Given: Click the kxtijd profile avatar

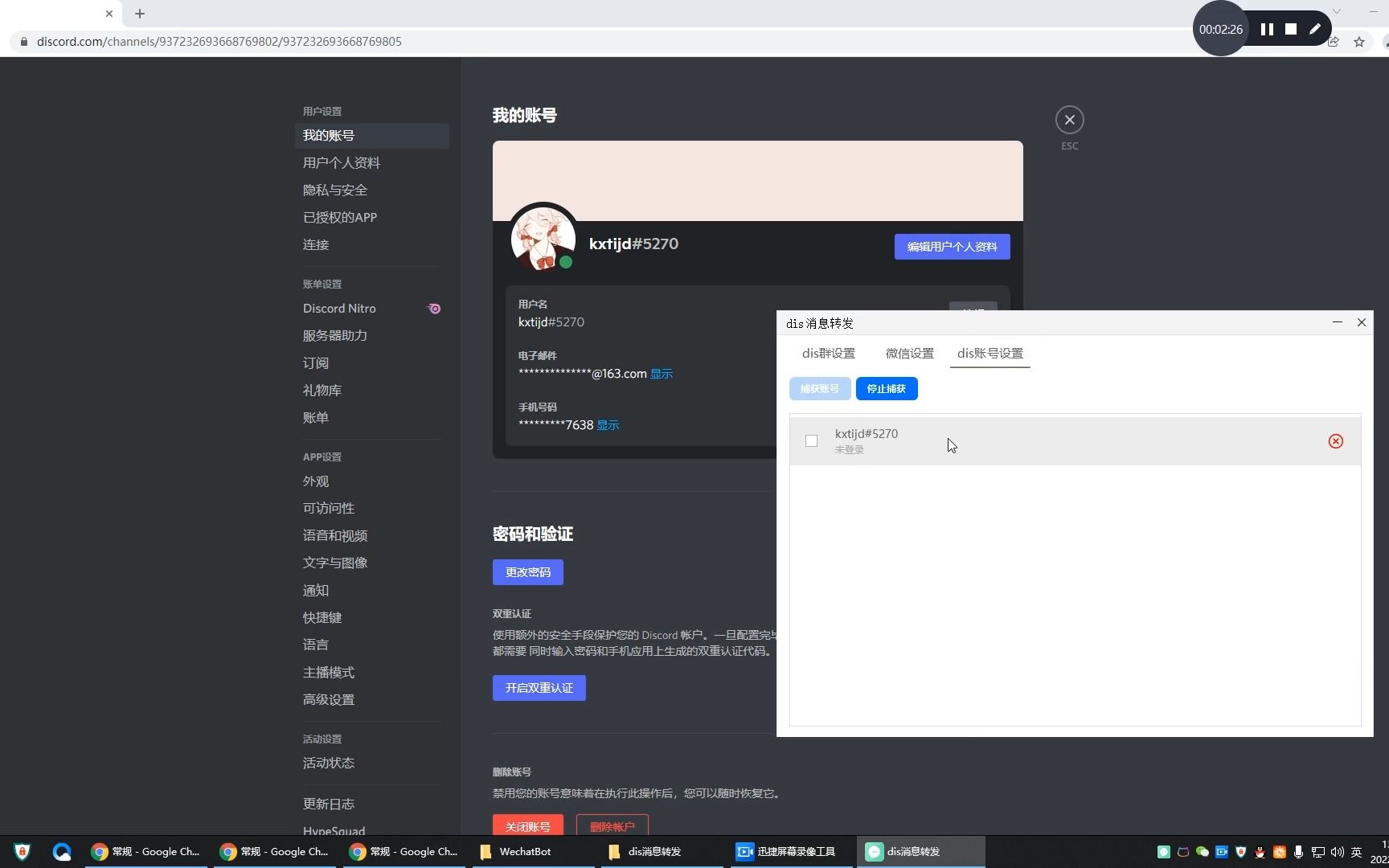Looking at the screenshot, I should [x=543, y=239].
